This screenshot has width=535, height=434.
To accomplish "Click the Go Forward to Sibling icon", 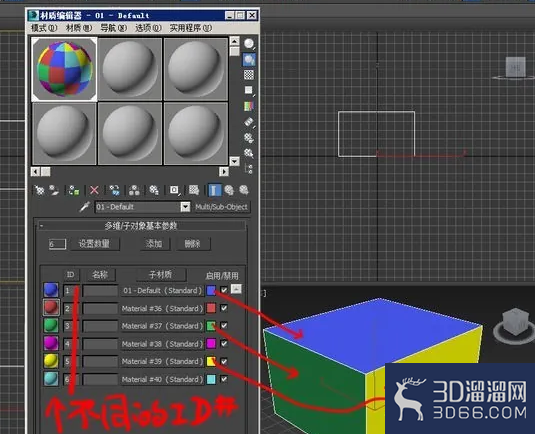I will tap(244, 190).
